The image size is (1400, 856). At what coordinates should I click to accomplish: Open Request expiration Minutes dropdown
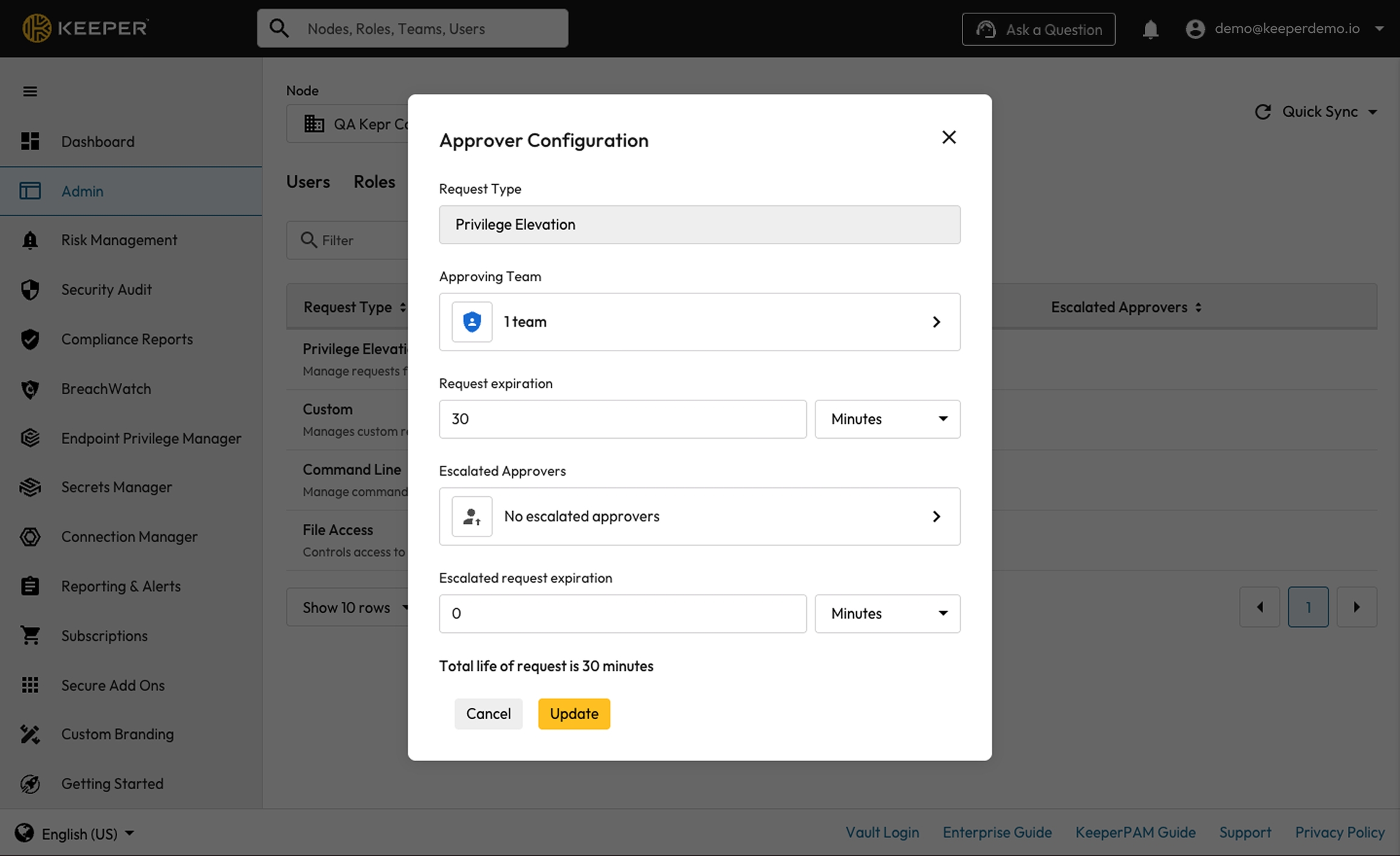887,419
